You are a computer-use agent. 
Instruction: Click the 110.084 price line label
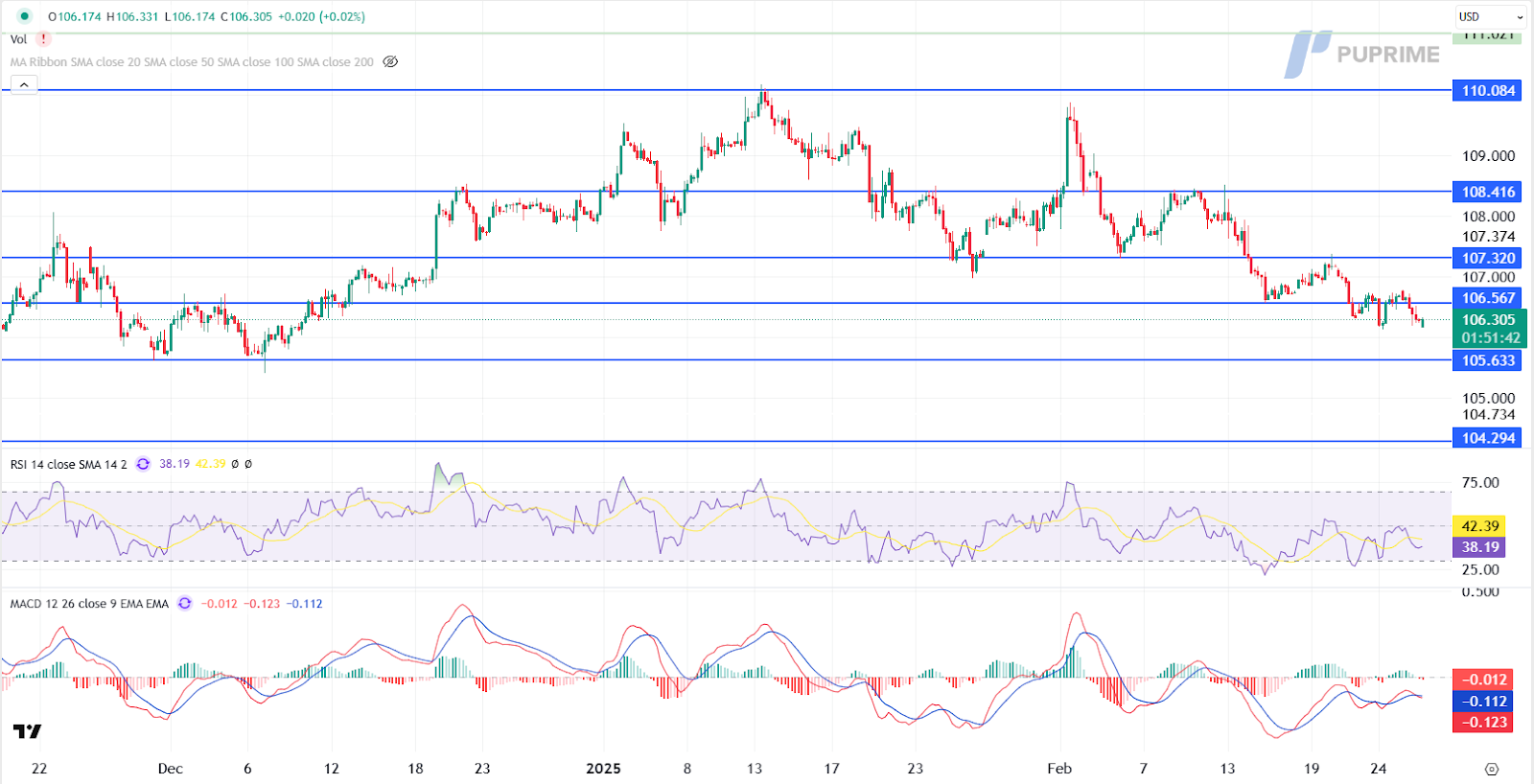[x=1487, y=91]
